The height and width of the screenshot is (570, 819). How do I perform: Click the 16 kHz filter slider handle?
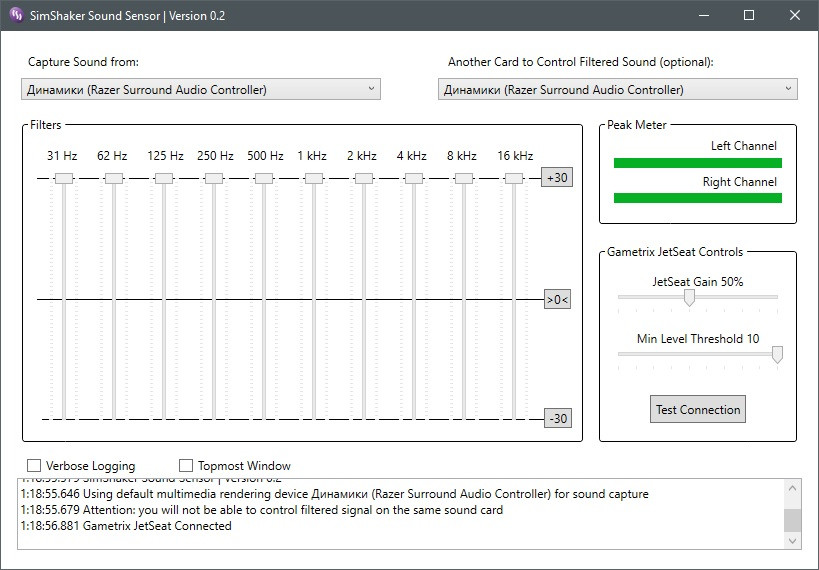coord(514,178)
